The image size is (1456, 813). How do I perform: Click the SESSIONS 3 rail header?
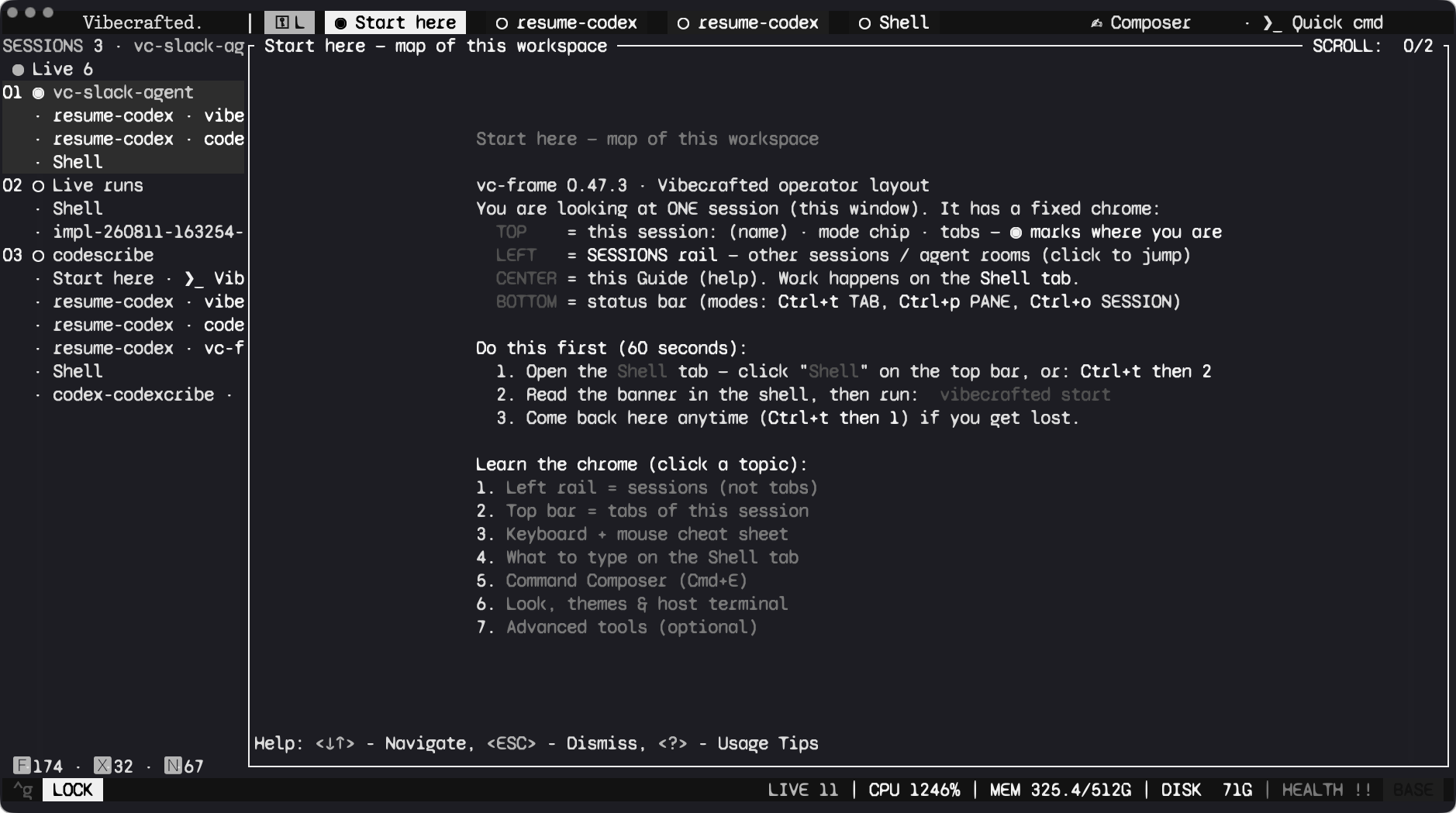(x=53, y=46)
